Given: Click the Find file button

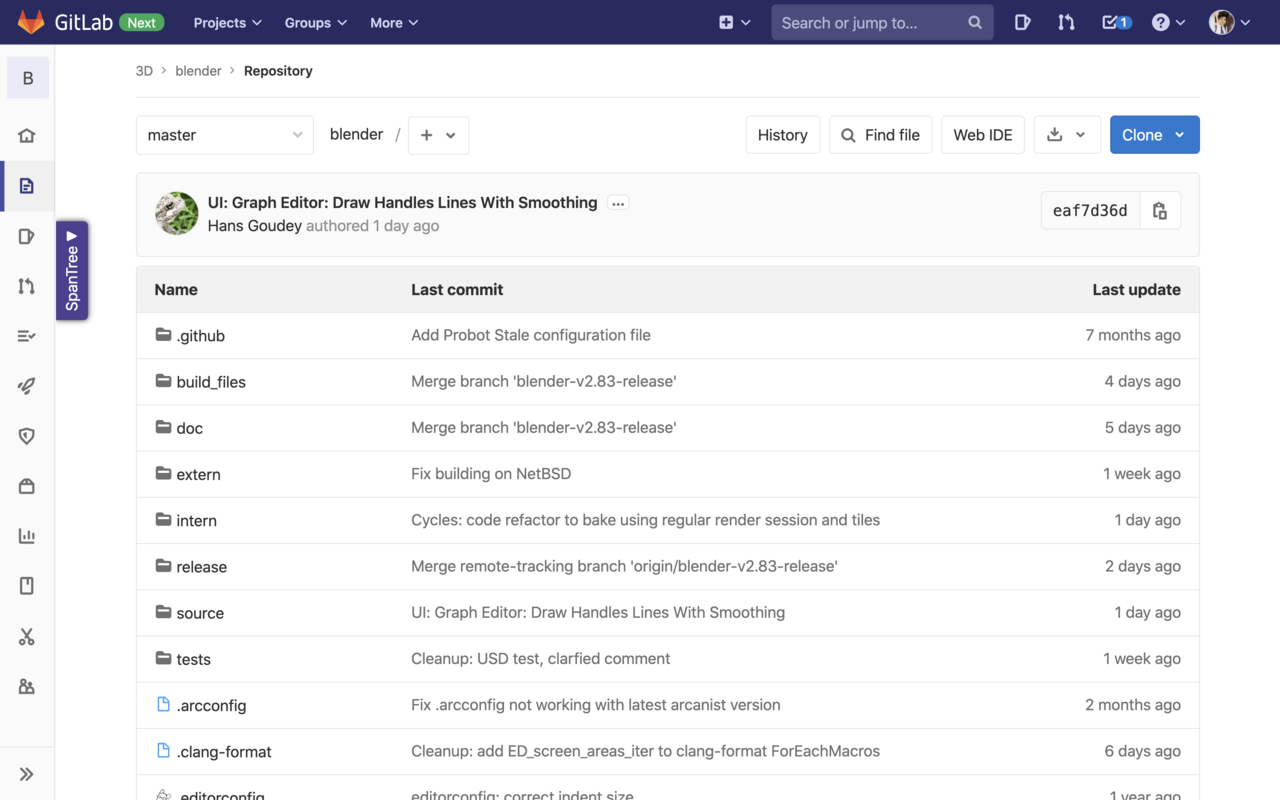Looking at the screenshot, I should [881, 135].
